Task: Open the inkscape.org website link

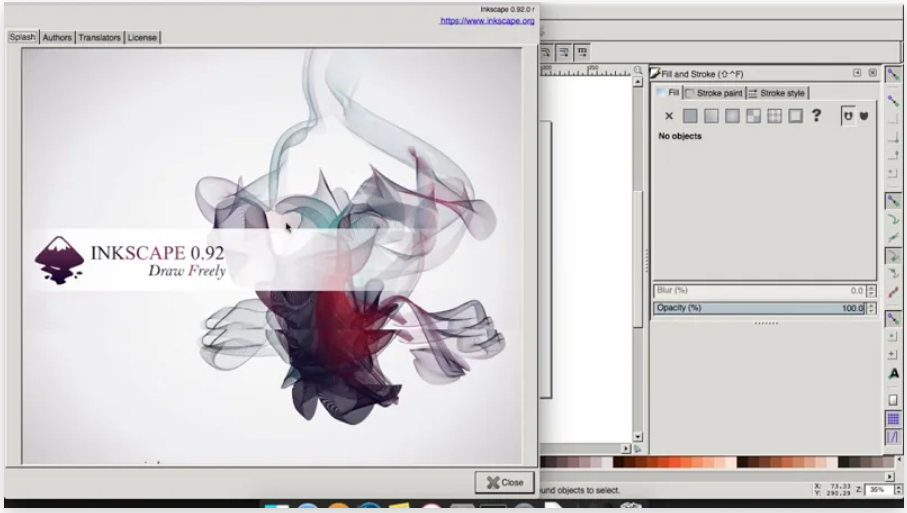Action: (x=487, y=21)
